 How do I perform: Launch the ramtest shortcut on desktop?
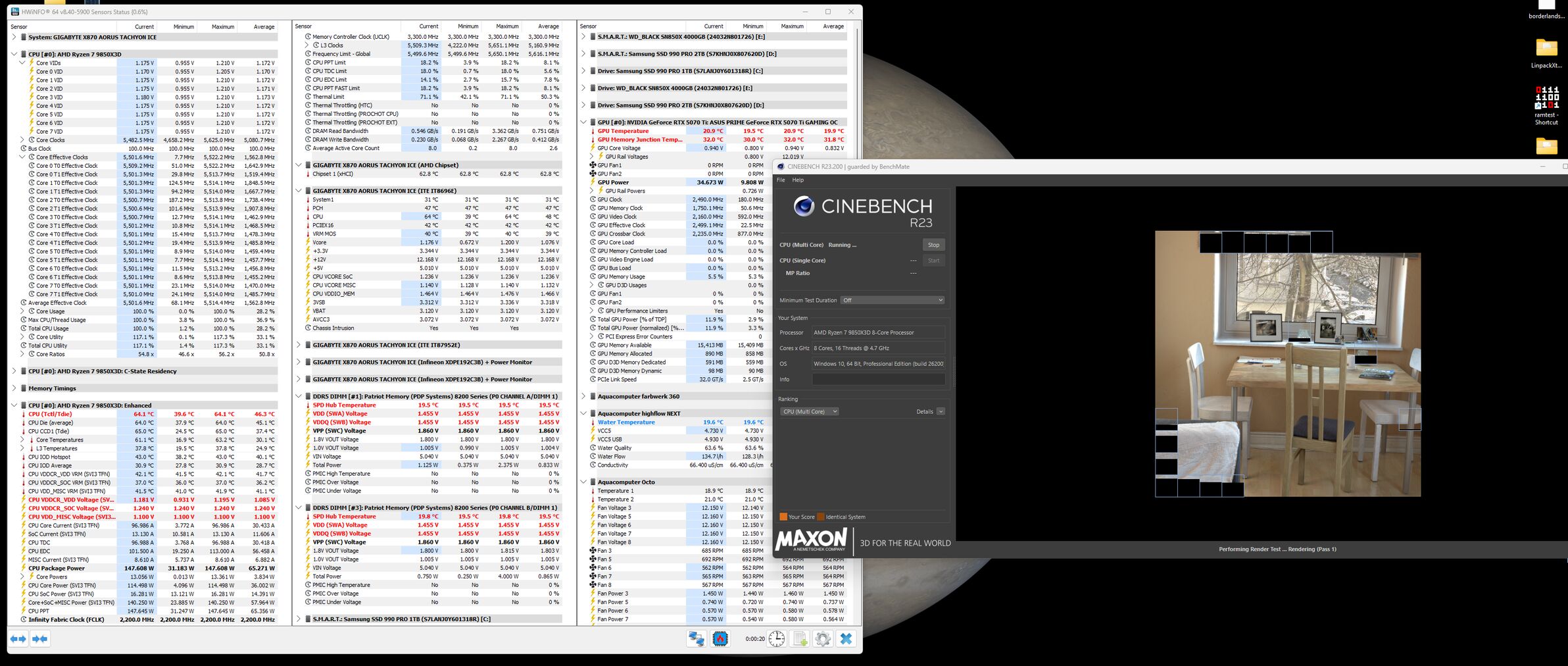click(1546, 105)
